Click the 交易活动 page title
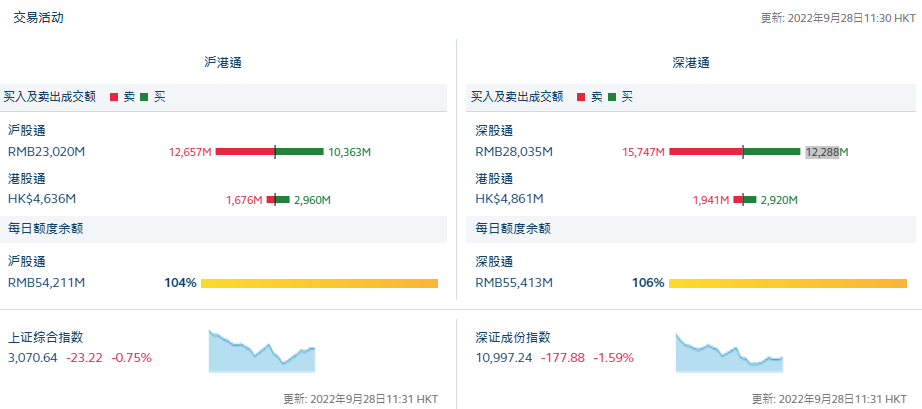Viewport: 922px width, 409px height. pos(38,17)
